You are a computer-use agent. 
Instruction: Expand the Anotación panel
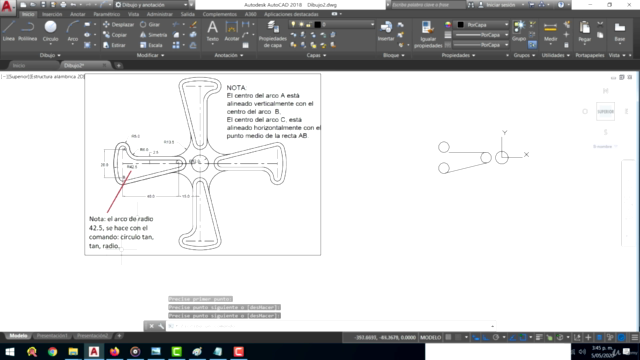229,55
